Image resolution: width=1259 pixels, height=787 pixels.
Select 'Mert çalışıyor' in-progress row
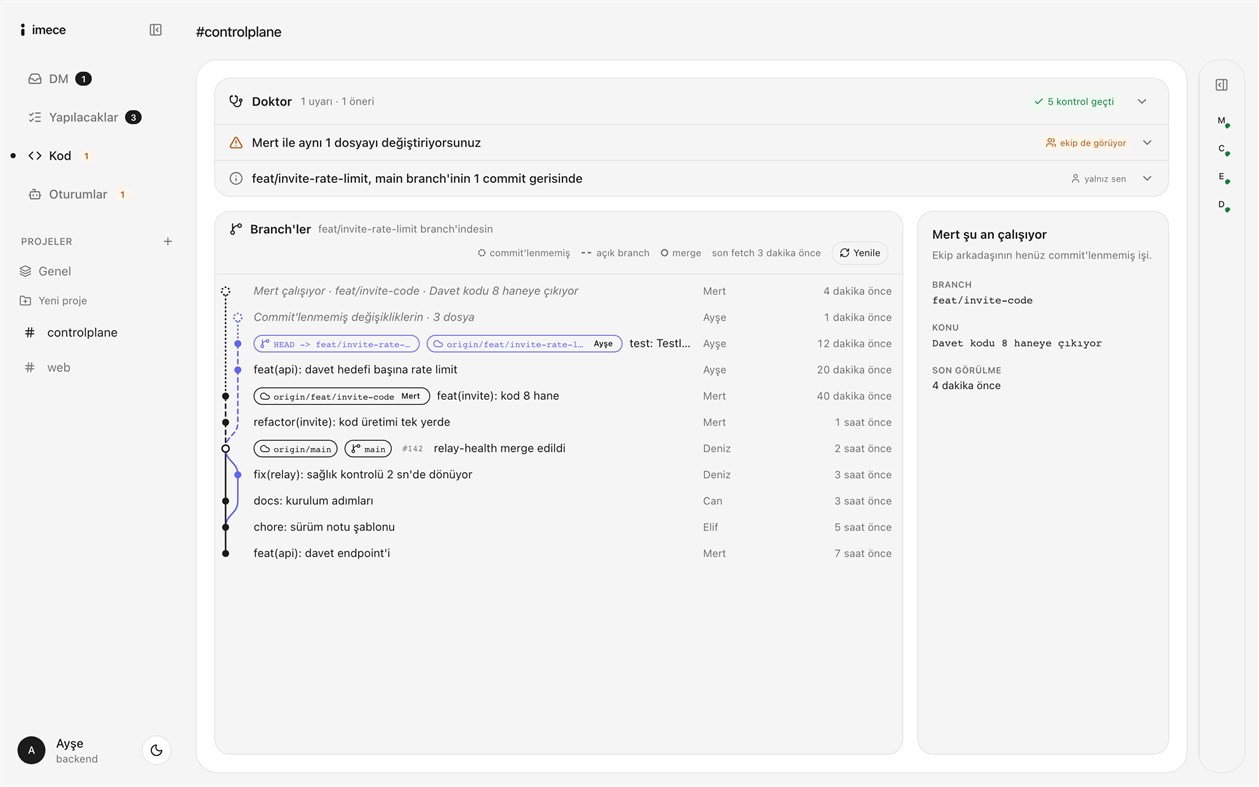[x=558, y=291]
